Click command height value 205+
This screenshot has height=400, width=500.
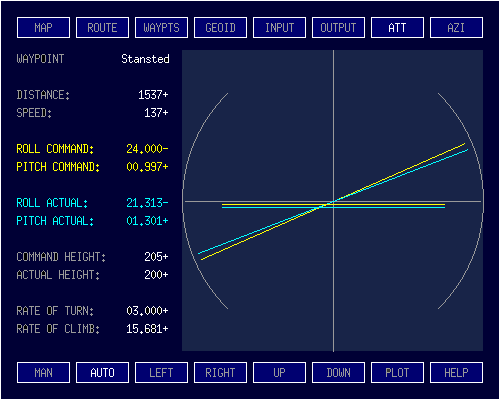(156, 257)
